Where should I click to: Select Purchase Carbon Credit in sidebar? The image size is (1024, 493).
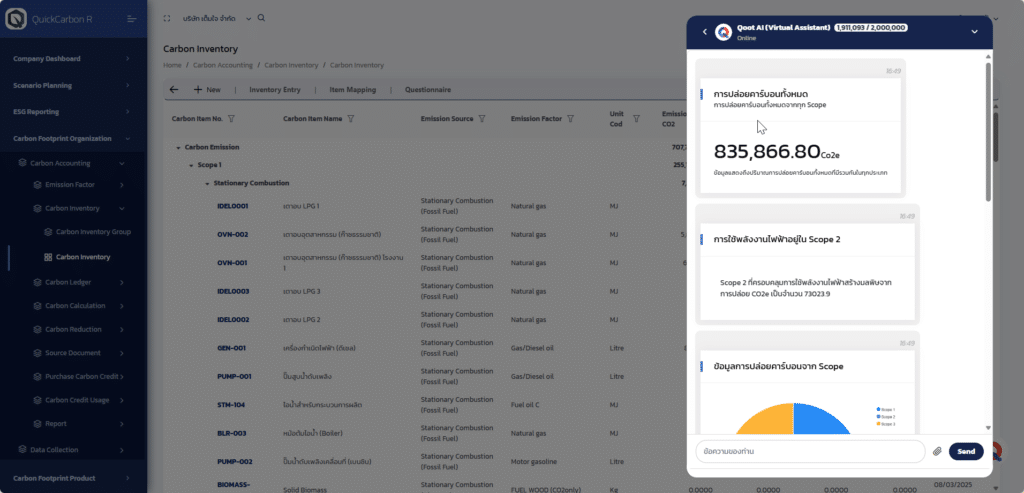tap(82, 377)
